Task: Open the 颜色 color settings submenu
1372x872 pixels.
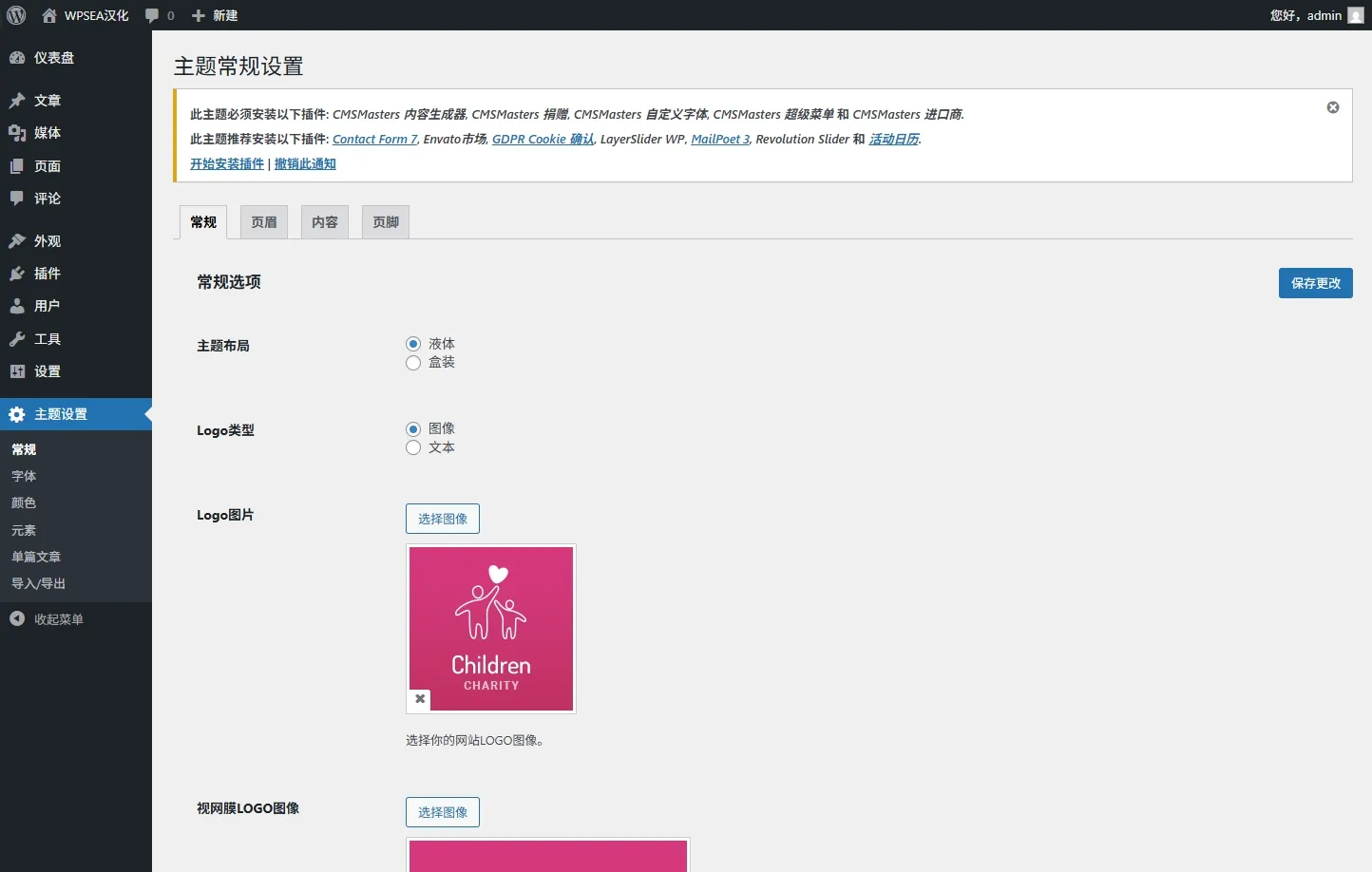Action: click(x=24, y=503)
